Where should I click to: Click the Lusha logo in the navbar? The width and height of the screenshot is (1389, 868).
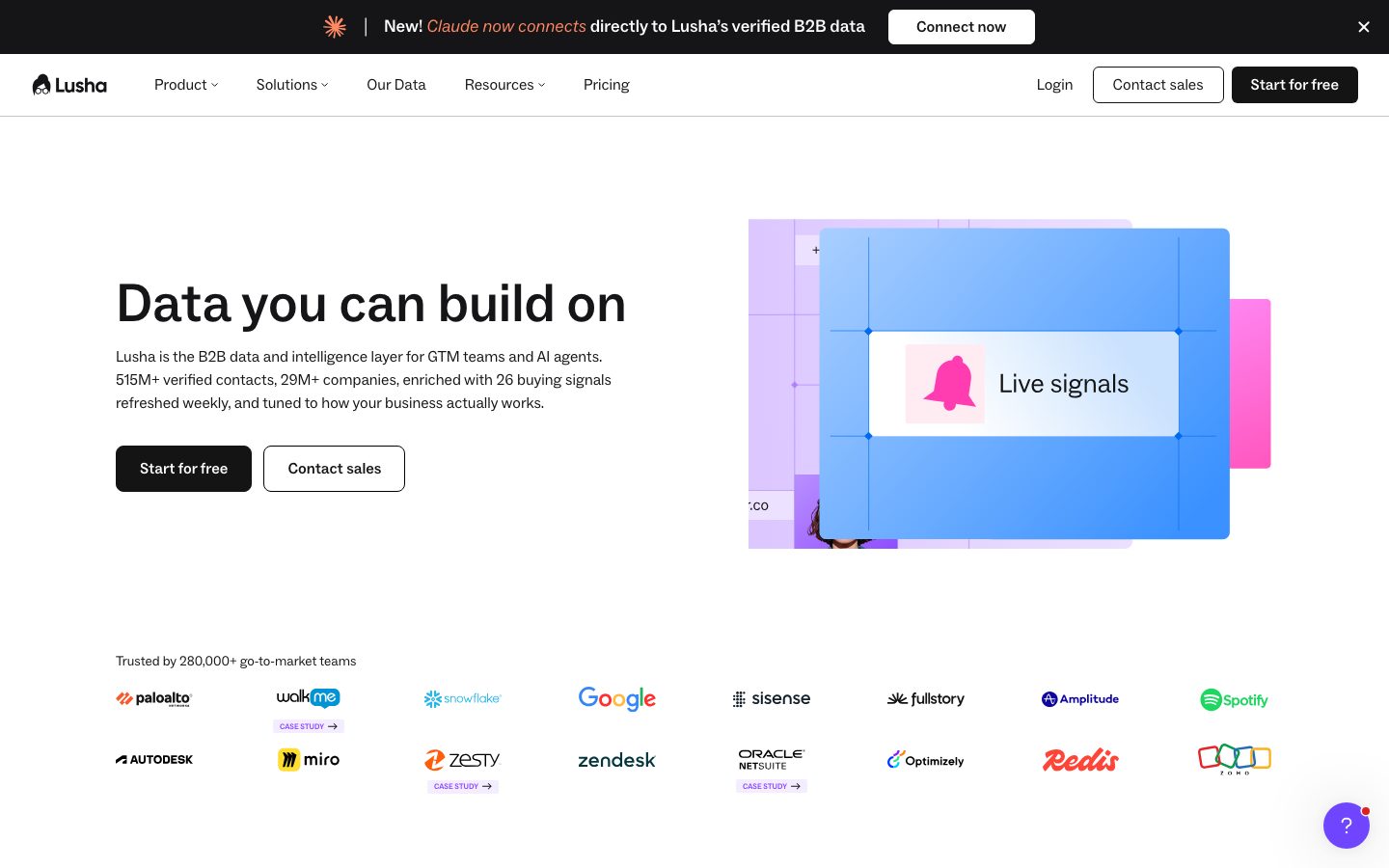(69, 85)
